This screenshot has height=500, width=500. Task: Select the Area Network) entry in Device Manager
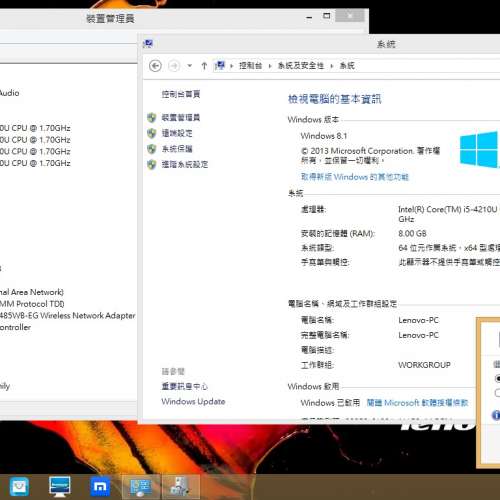[x=32, y=292]
